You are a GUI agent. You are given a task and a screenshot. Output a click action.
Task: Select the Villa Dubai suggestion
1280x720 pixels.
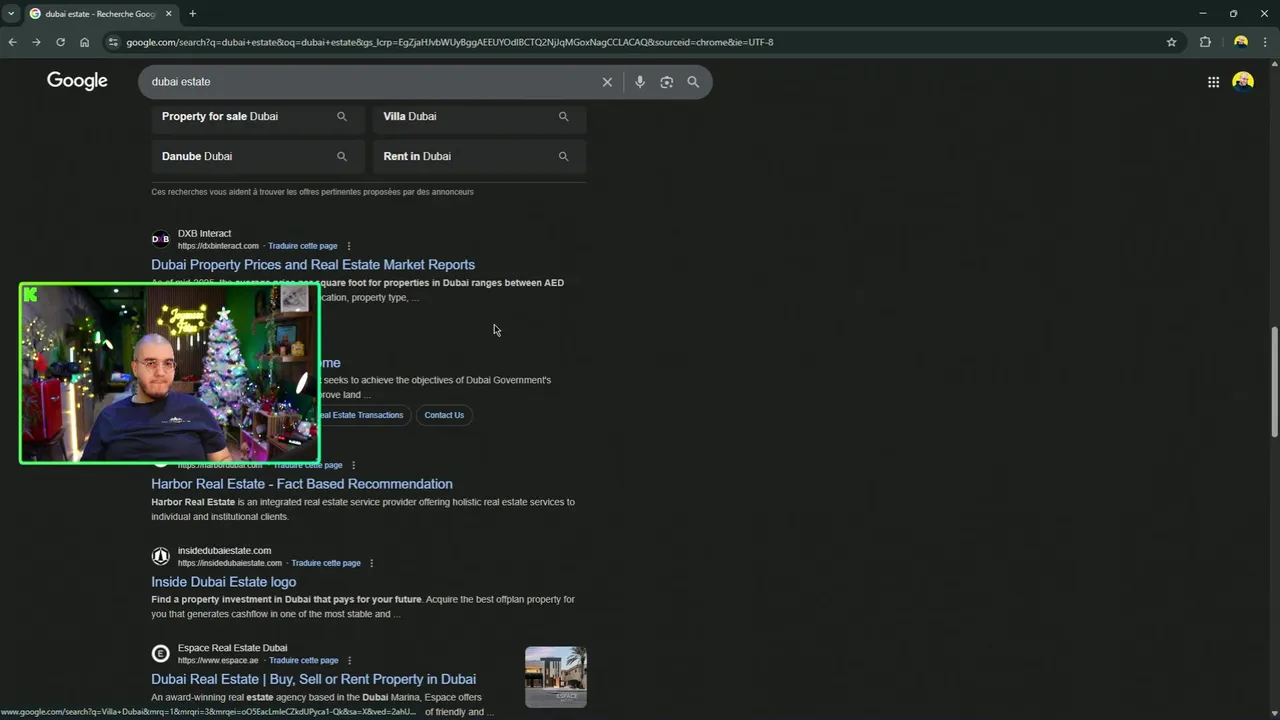pyautogui.click(x=480, y=117)
